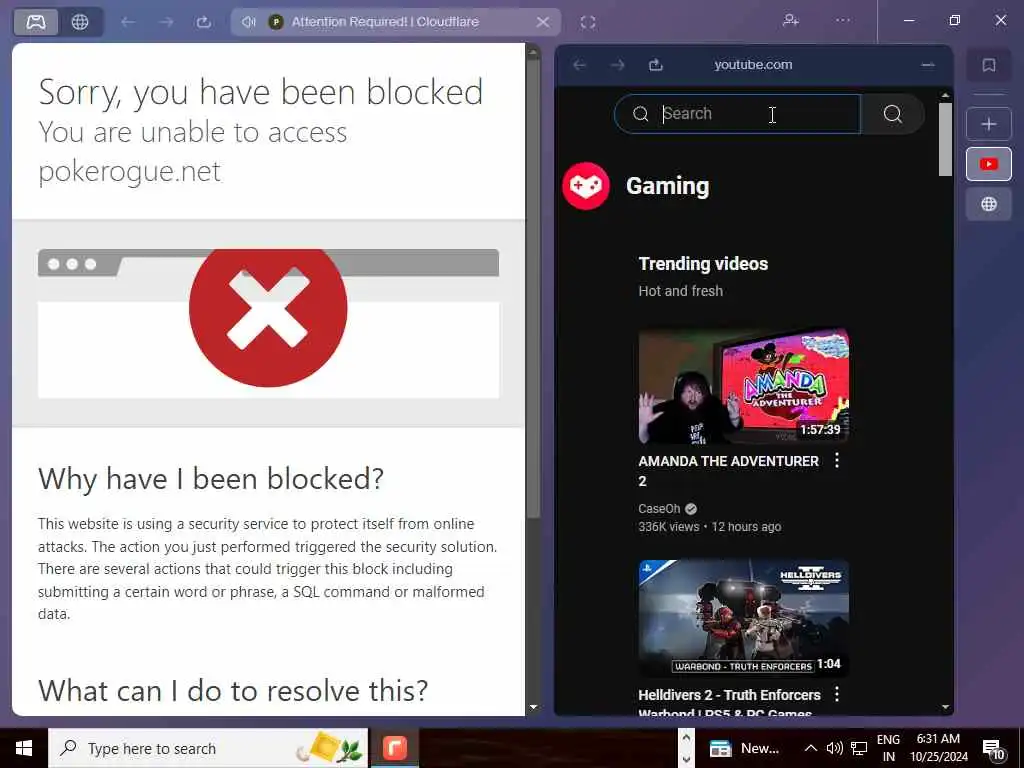
Task: Click the YouTube Search input field
Action: tap(737, 114)
